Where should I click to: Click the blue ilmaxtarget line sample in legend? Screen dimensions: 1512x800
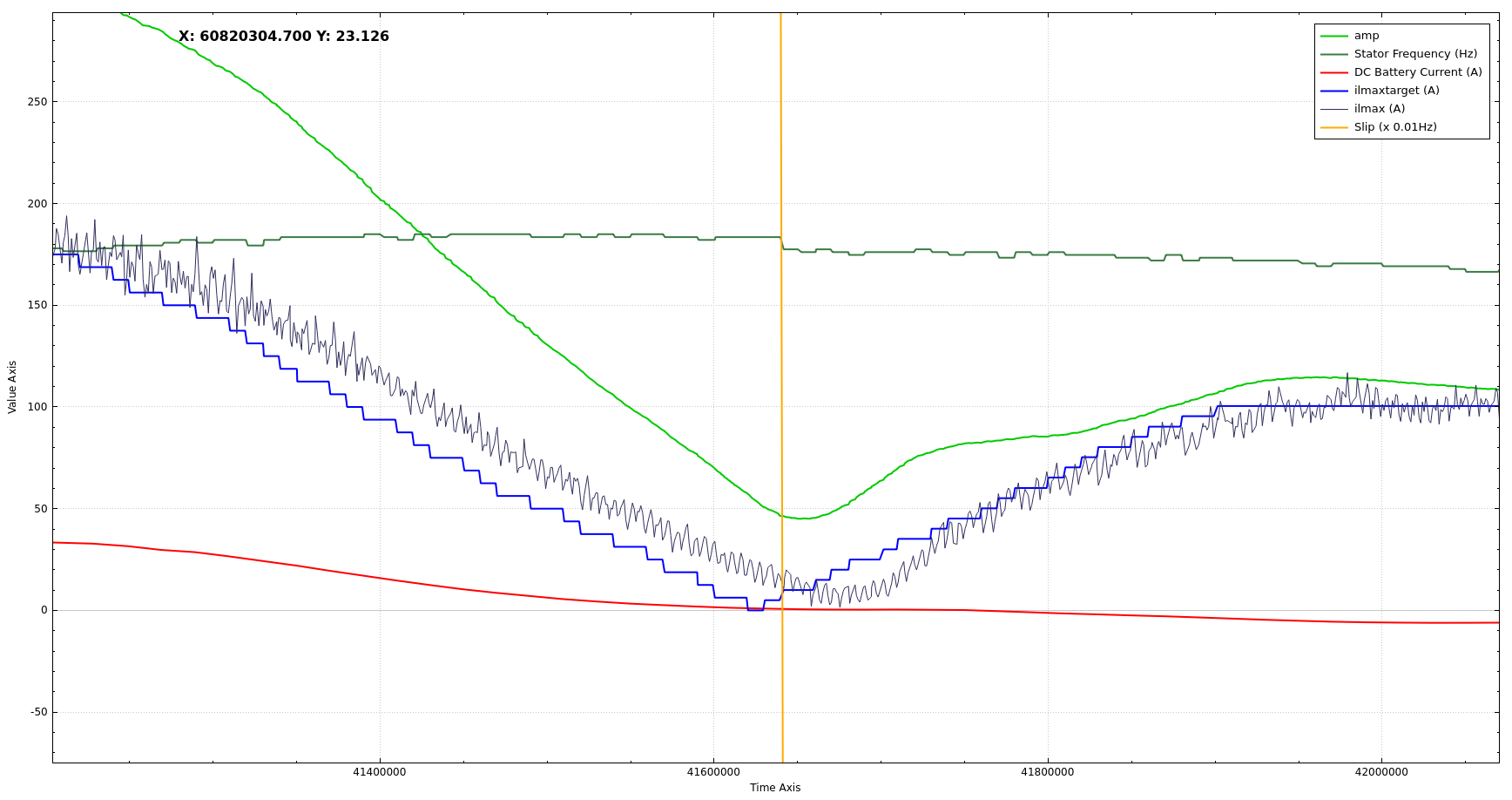click(x=1333, y=91)
